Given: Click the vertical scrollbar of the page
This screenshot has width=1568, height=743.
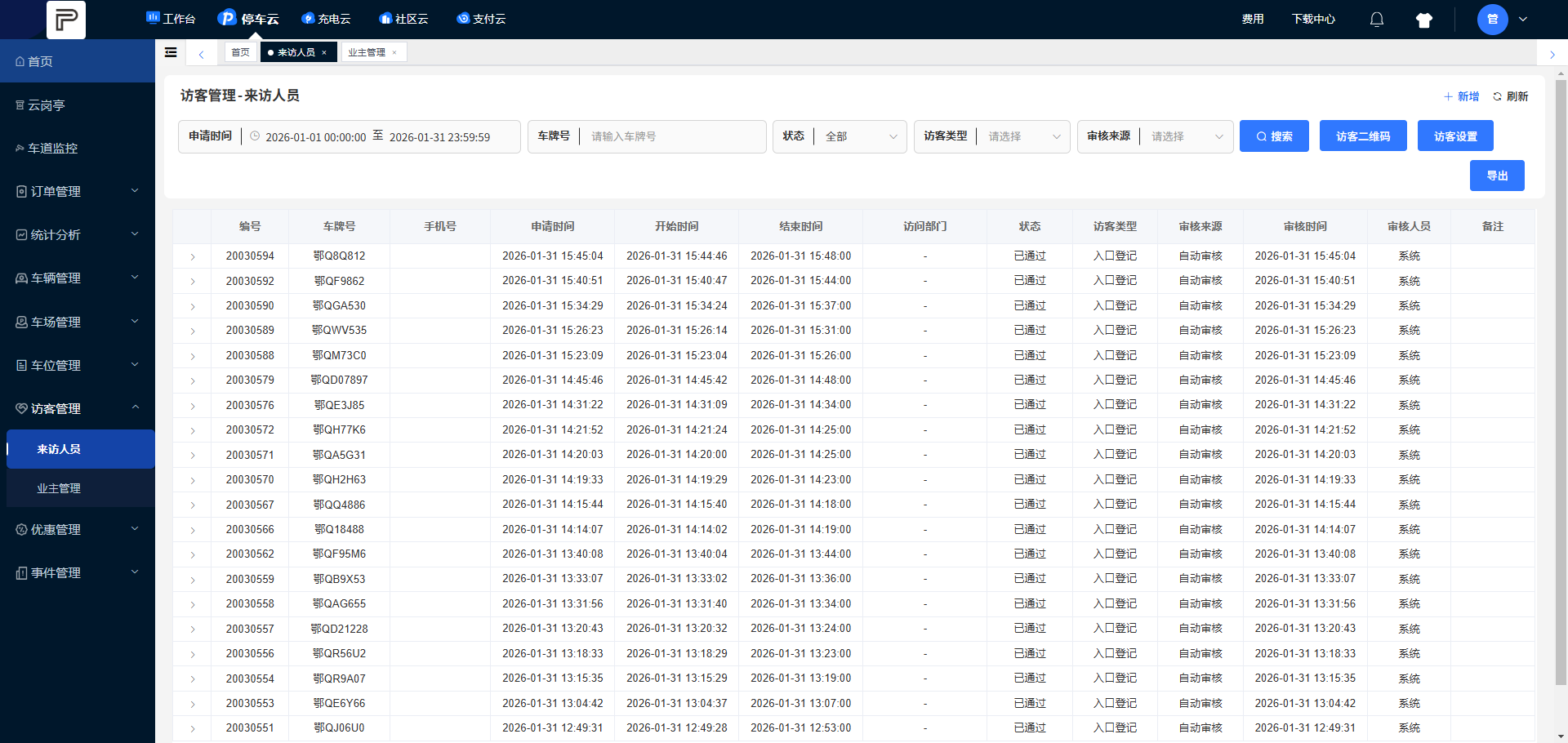Looking at the screenshot, I should tap(1561, 382).
